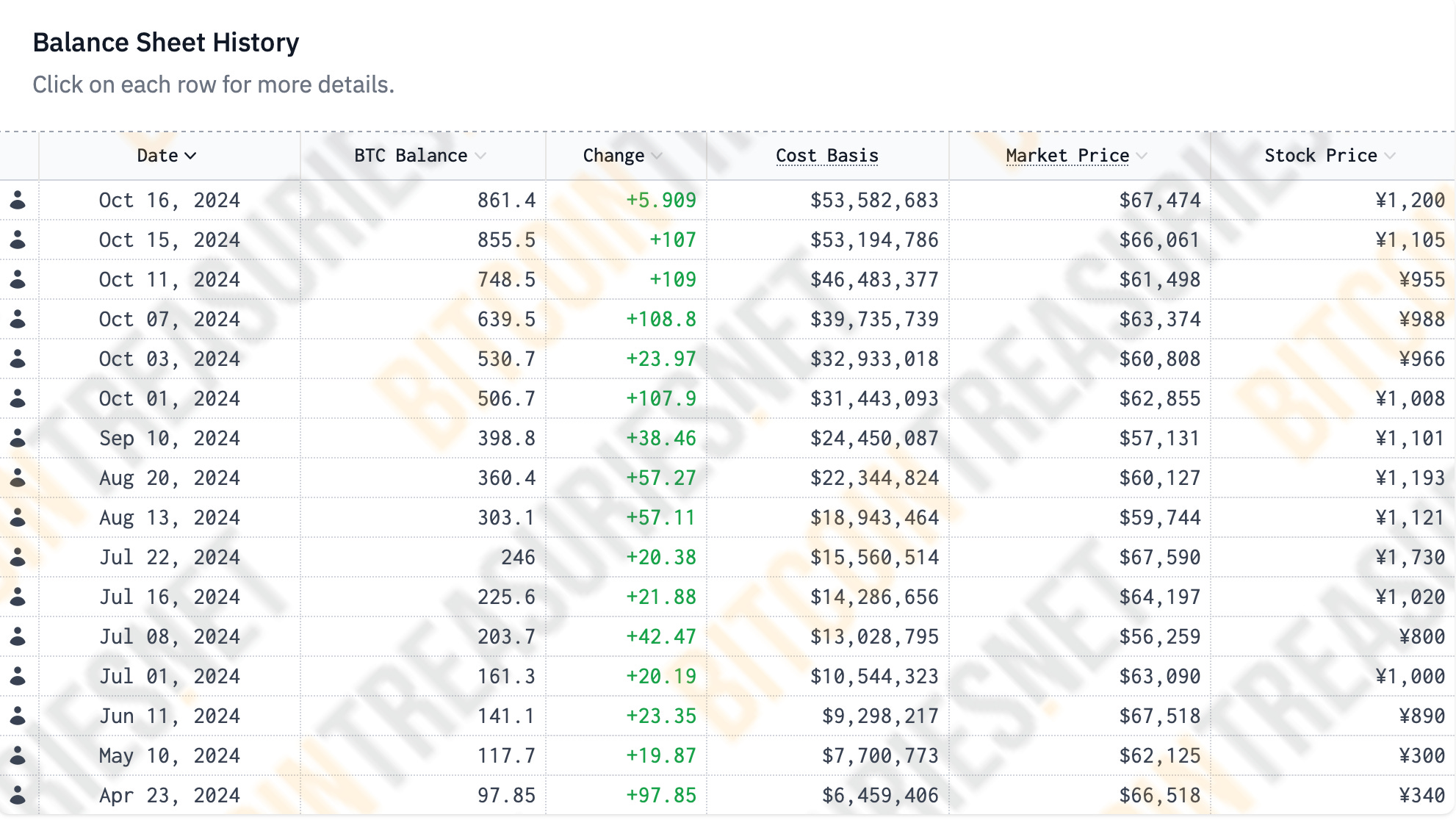Click person icon in Oct 11, 2024 row
1456x820 pixels.
(18, 279)
